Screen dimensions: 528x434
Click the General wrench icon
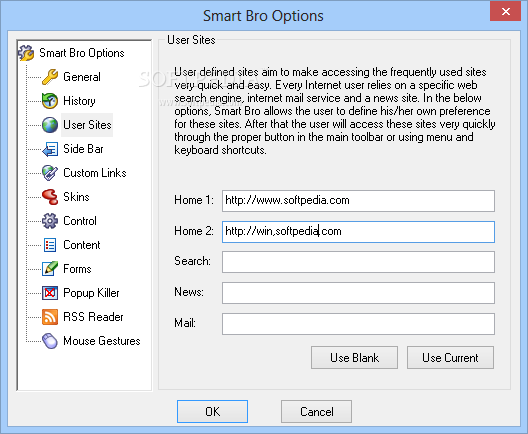click(x=50, y=77)
